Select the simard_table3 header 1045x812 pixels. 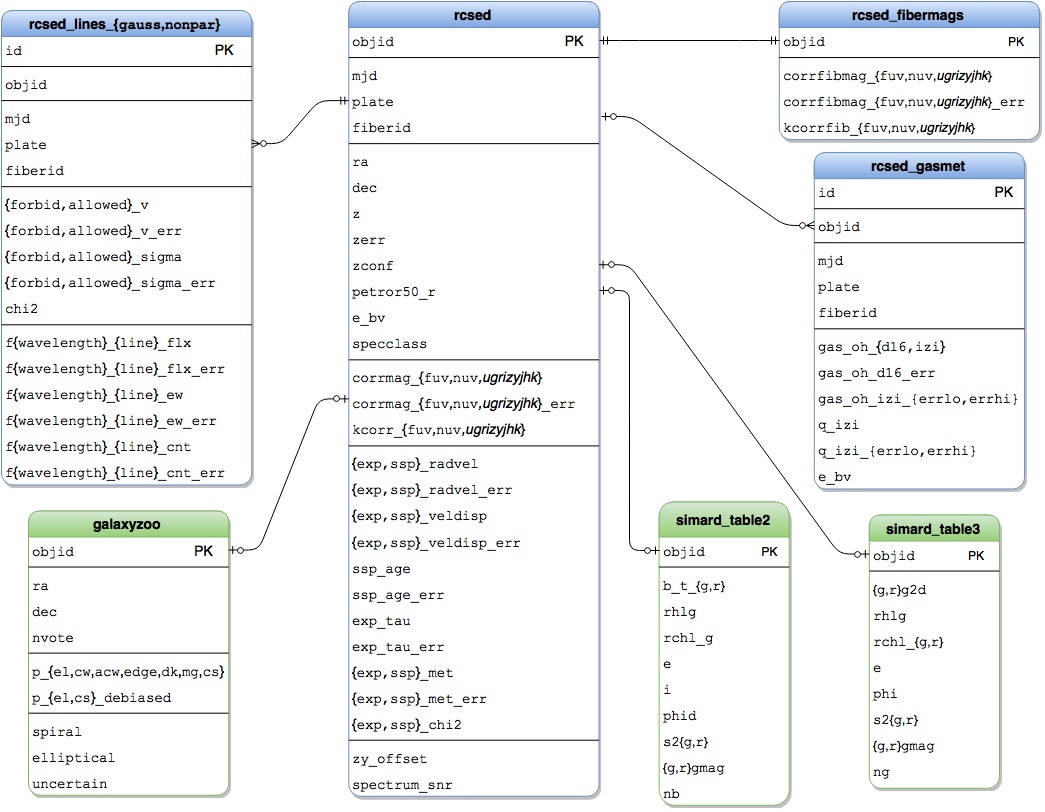(932, 528)
